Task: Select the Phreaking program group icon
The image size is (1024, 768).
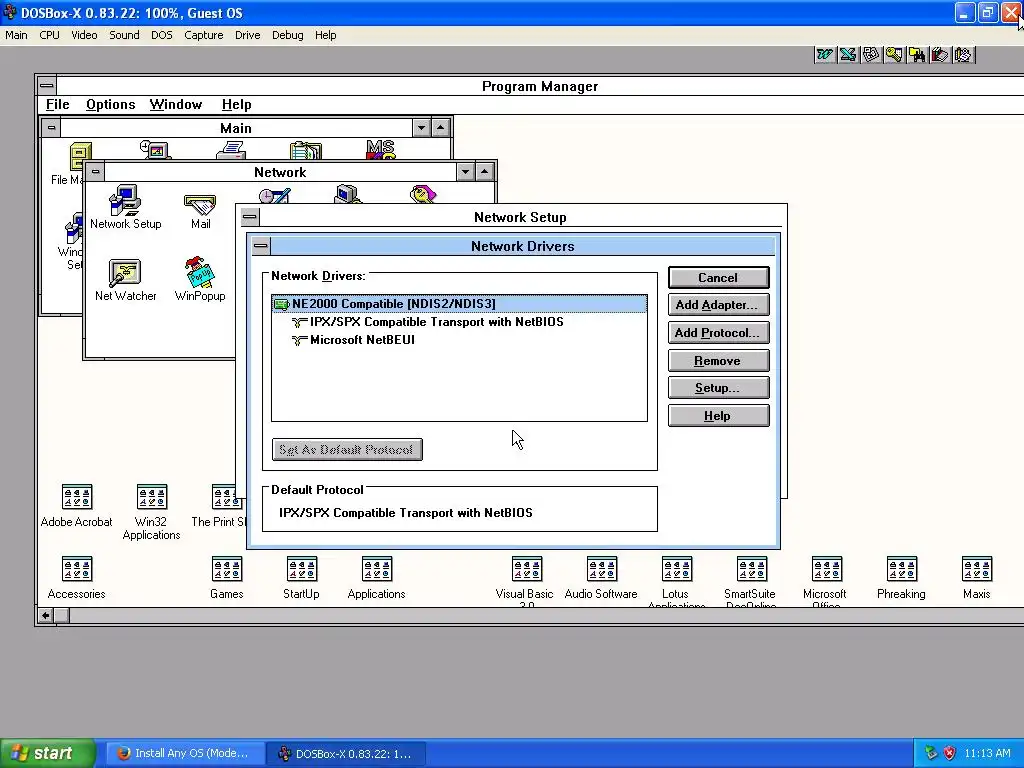Action: [x=901, y=577]
